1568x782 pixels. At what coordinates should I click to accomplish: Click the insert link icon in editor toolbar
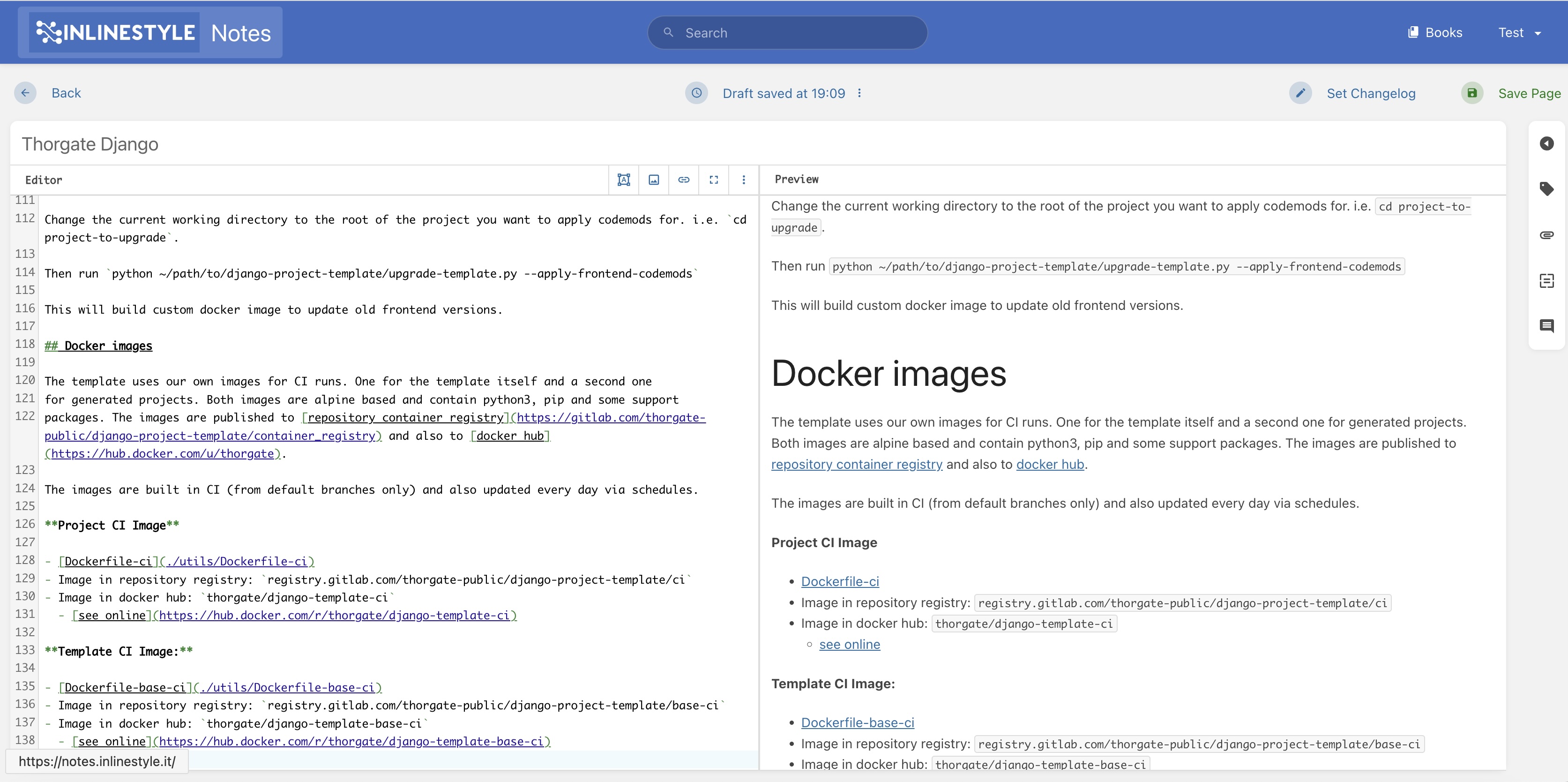684,180
